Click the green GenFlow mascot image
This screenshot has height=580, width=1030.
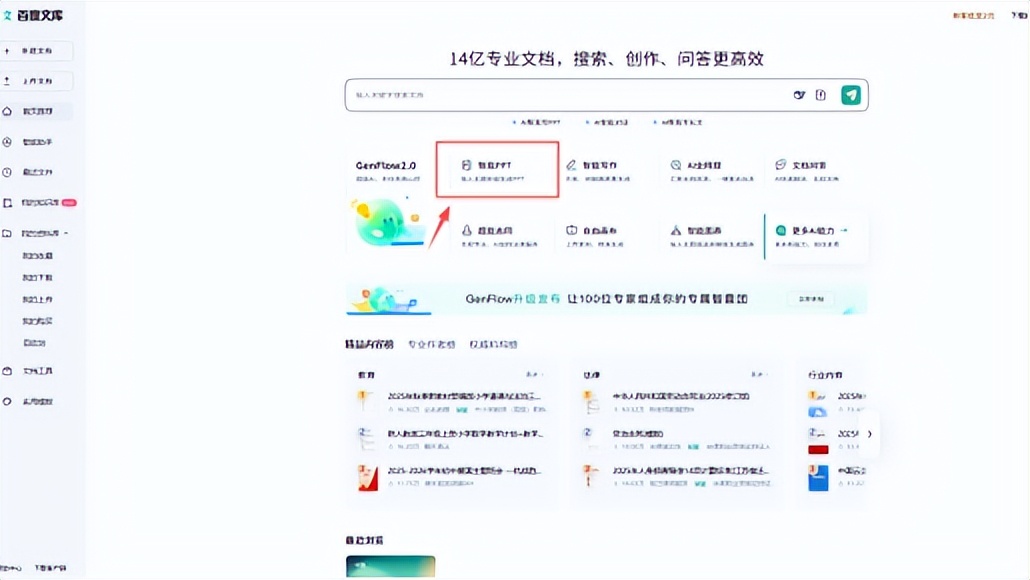tap(387, 223)
